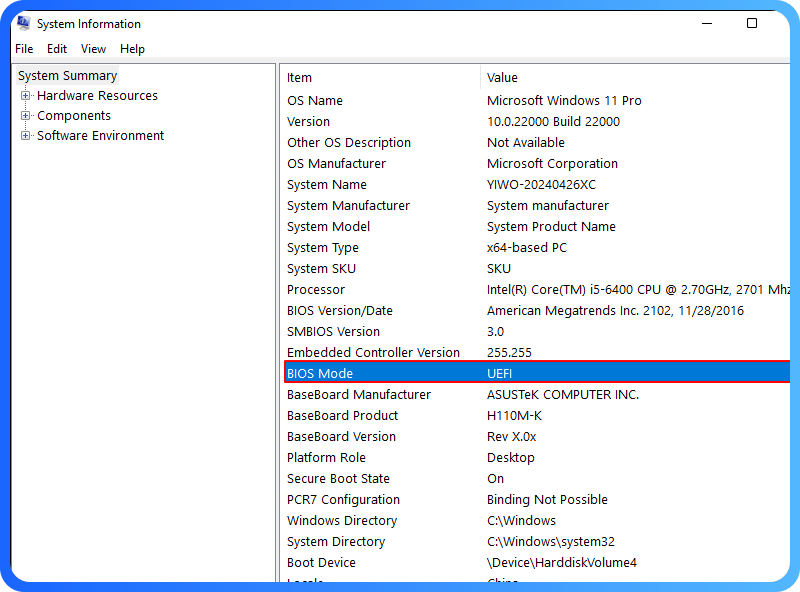
Task: Select the BIOS Version/Date row
Action: pyautogui.click(x=537, y=310)
